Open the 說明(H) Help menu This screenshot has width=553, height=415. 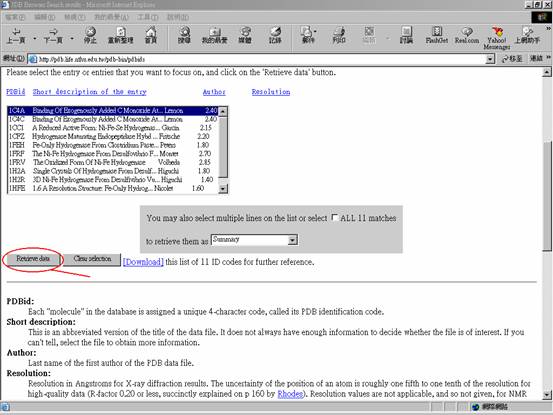(x=178, y=17)
